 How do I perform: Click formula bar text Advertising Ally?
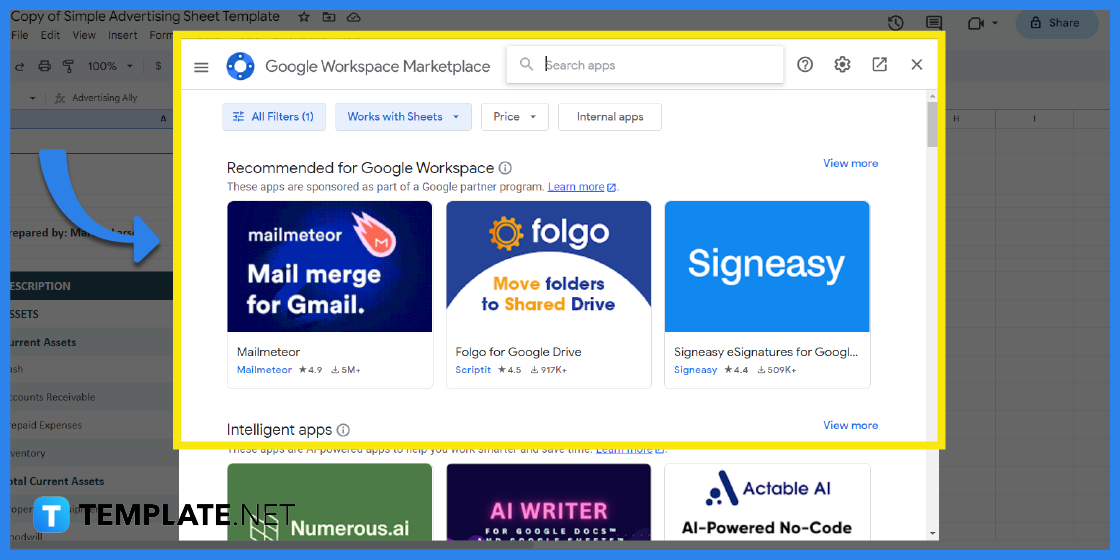105,98
